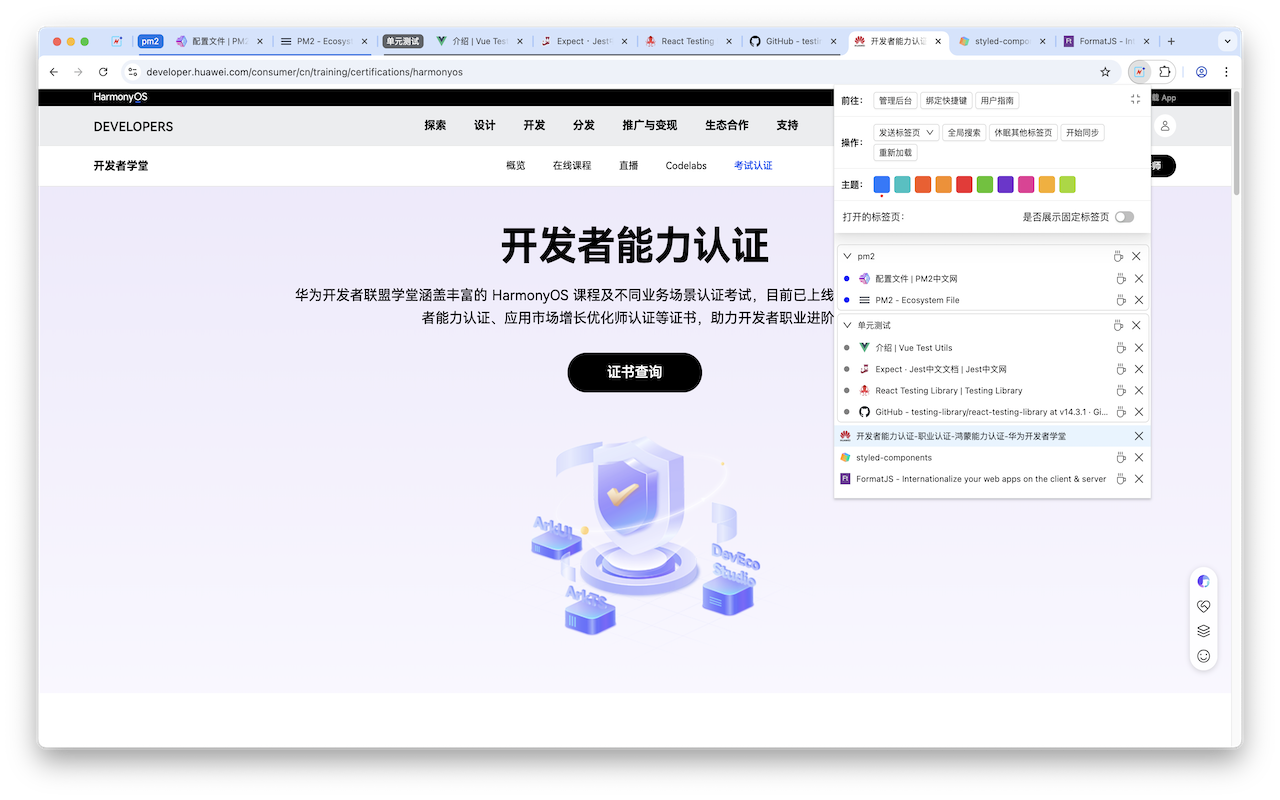Go back to the previous page
Image resolution: width=1280 pixels, height=800 pixels.
pyautogui.click(x=54, y=72)
